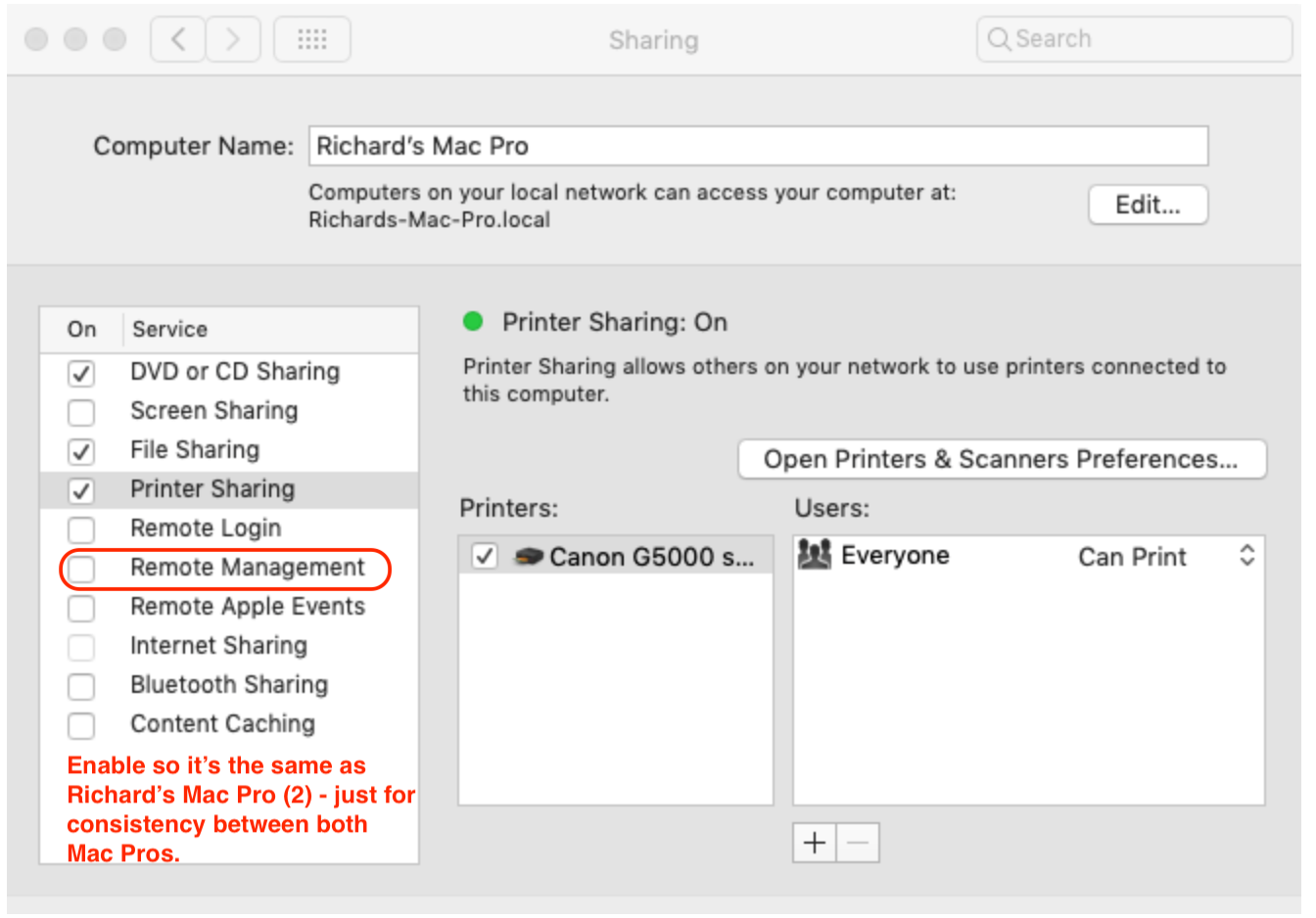Turn off the Printer Sharing checkbox

pos(81,490)
